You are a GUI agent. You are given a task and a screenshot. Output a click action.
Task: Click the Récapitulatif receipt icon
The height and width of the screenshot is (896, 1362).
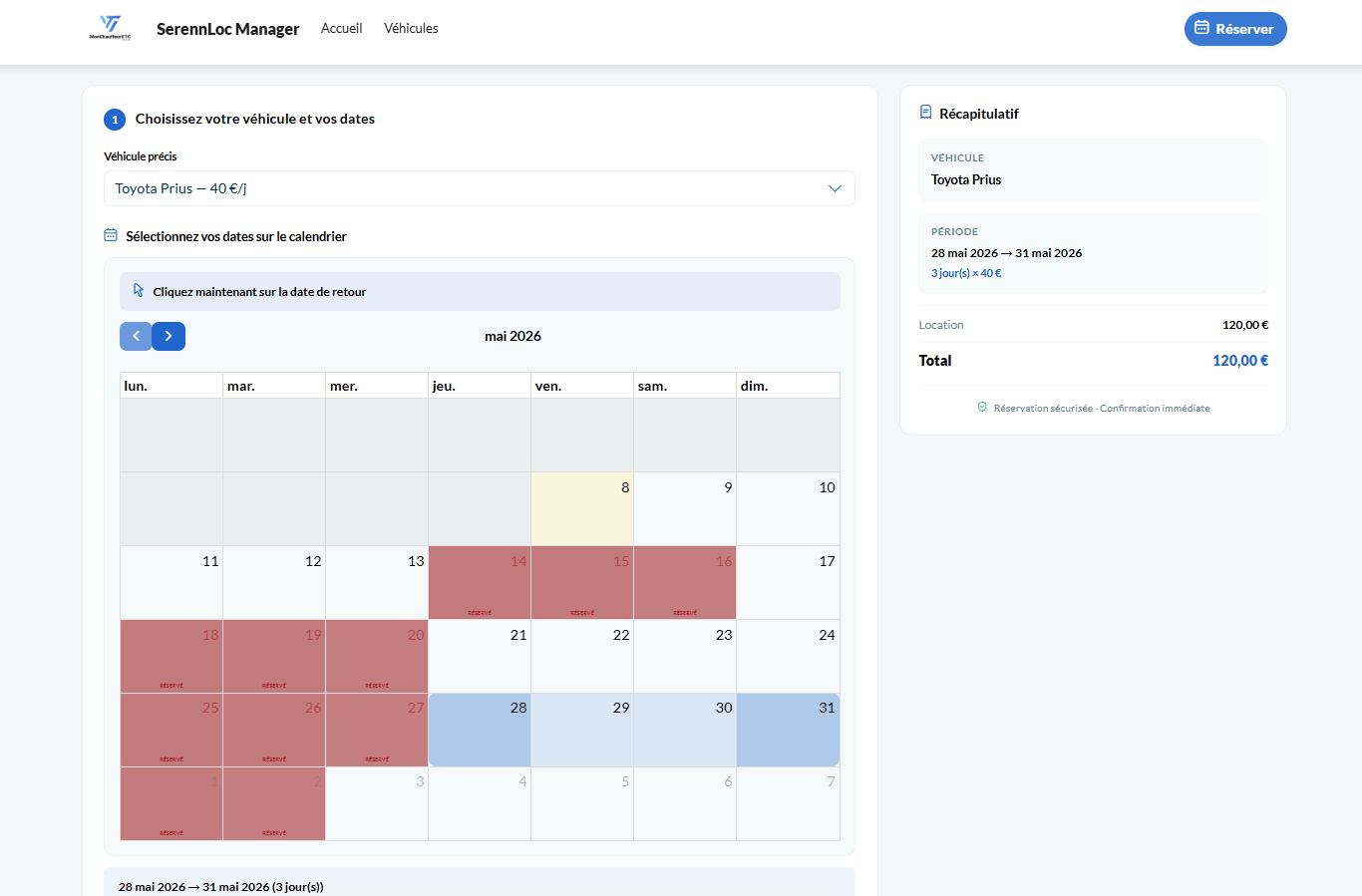click(925, 113)
